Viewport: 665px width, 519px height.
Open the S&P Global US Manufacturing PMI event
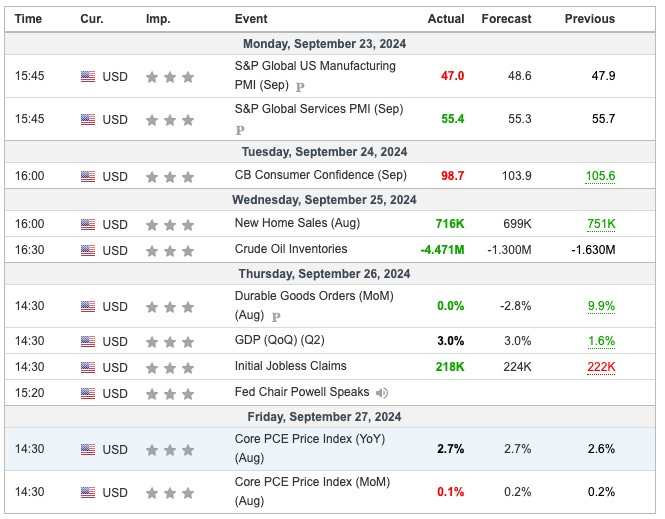point(315,75)
